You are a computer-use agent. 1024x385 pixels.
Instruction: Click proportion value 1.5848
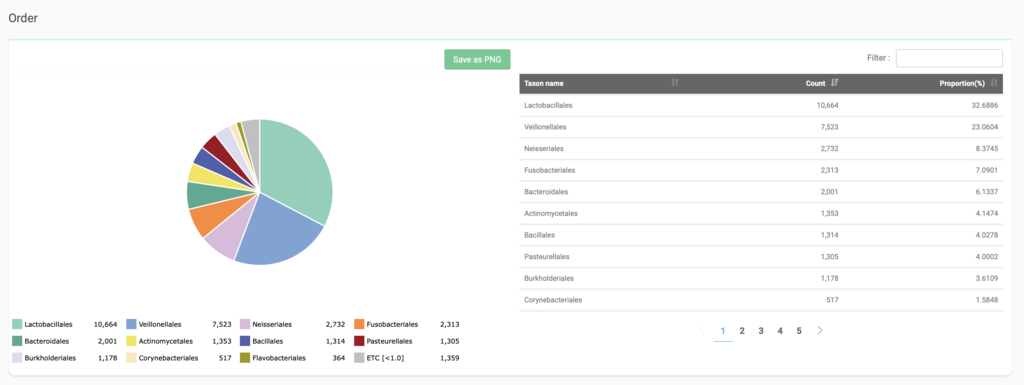pos(987,300)
